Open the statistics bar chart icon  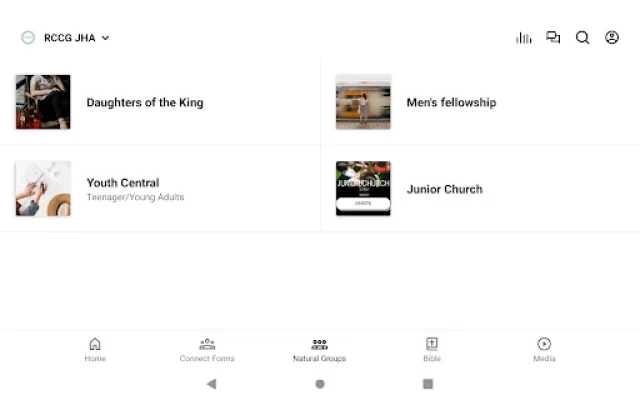pos(523,38)
